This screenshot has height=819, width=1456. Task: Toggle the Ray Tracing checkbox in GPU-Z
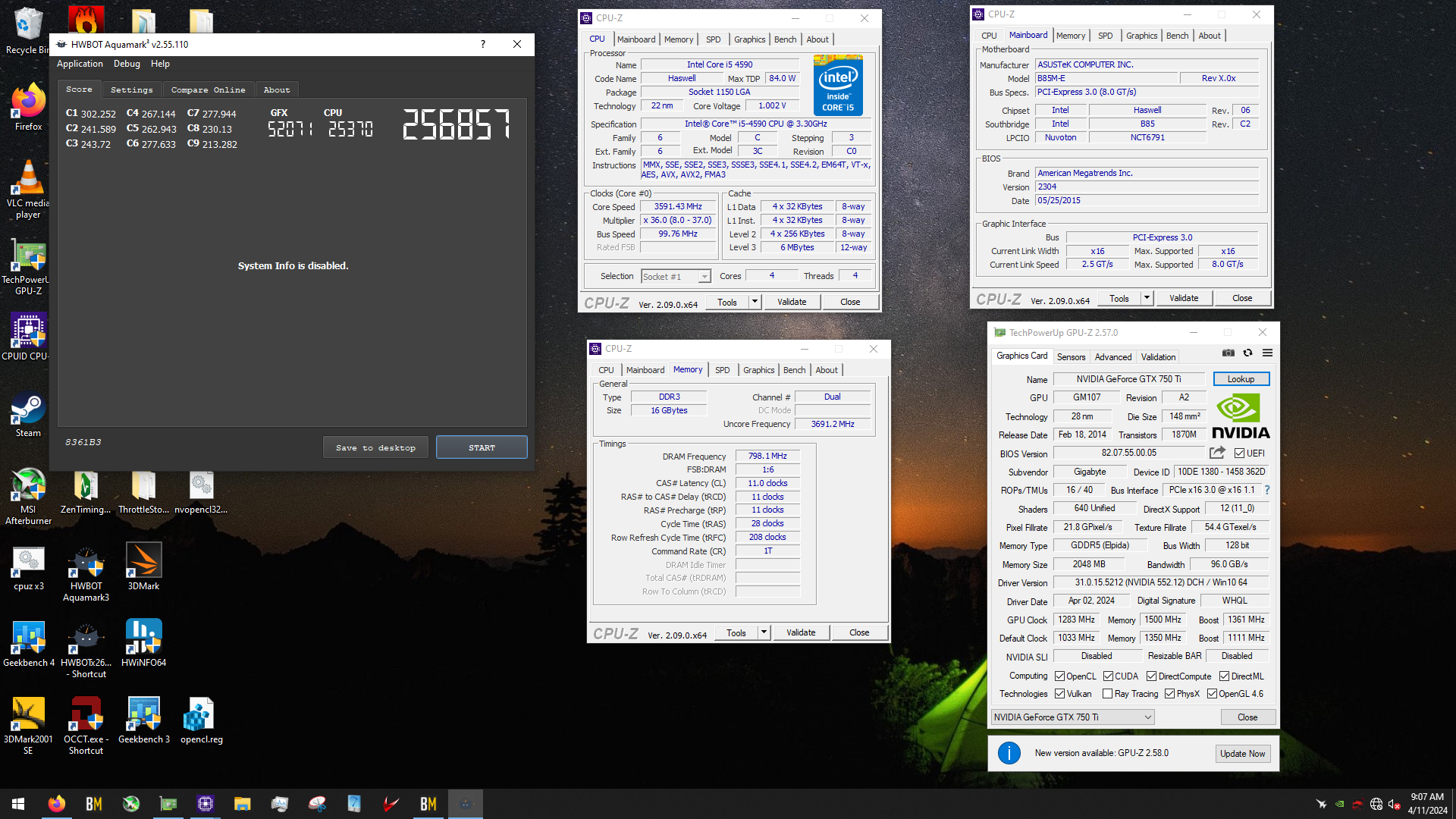pyautogui.click(x=1107, y=693)
